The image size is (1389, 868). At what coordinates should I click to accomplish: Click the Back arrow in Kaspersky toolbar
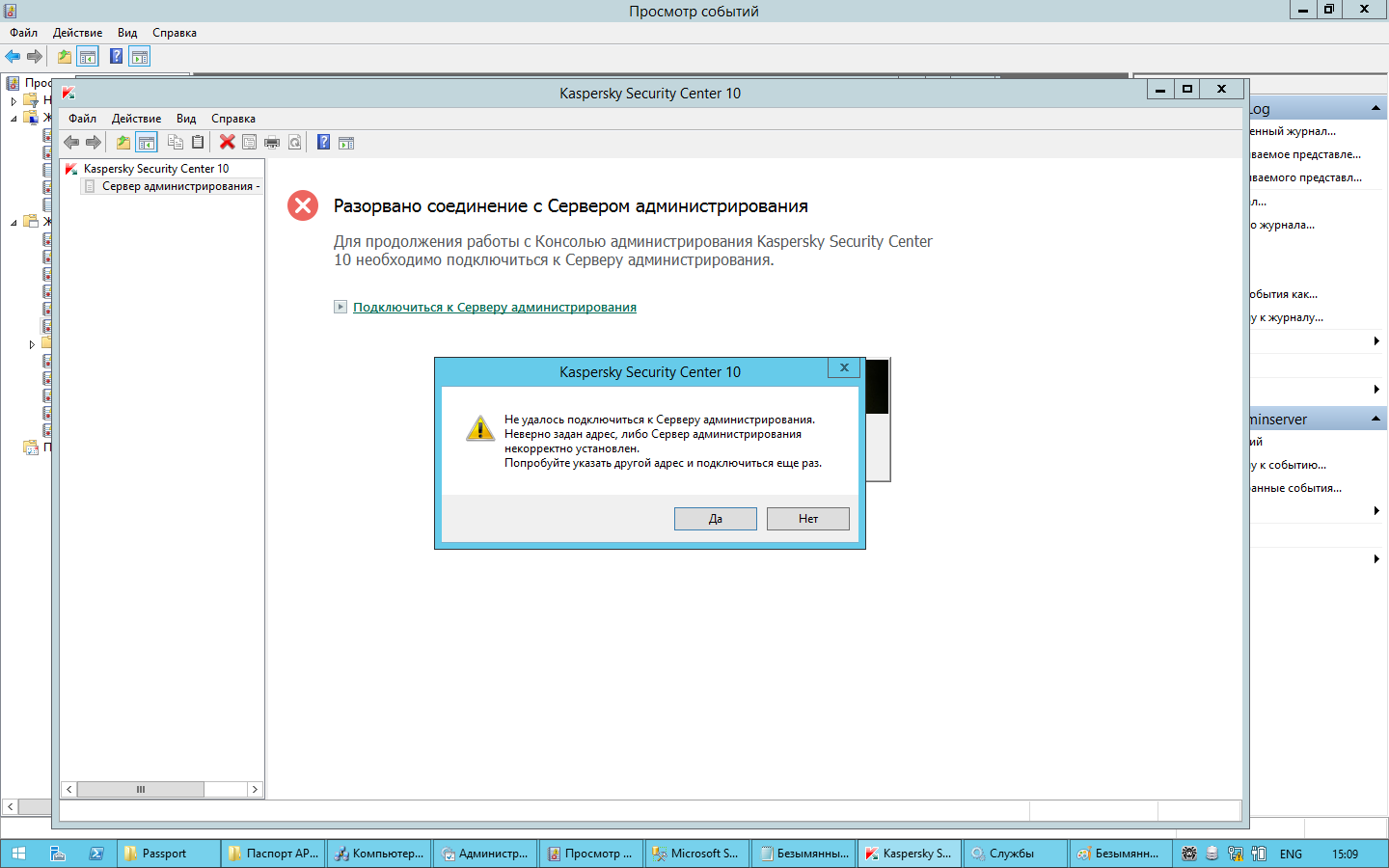pos(71,143)
